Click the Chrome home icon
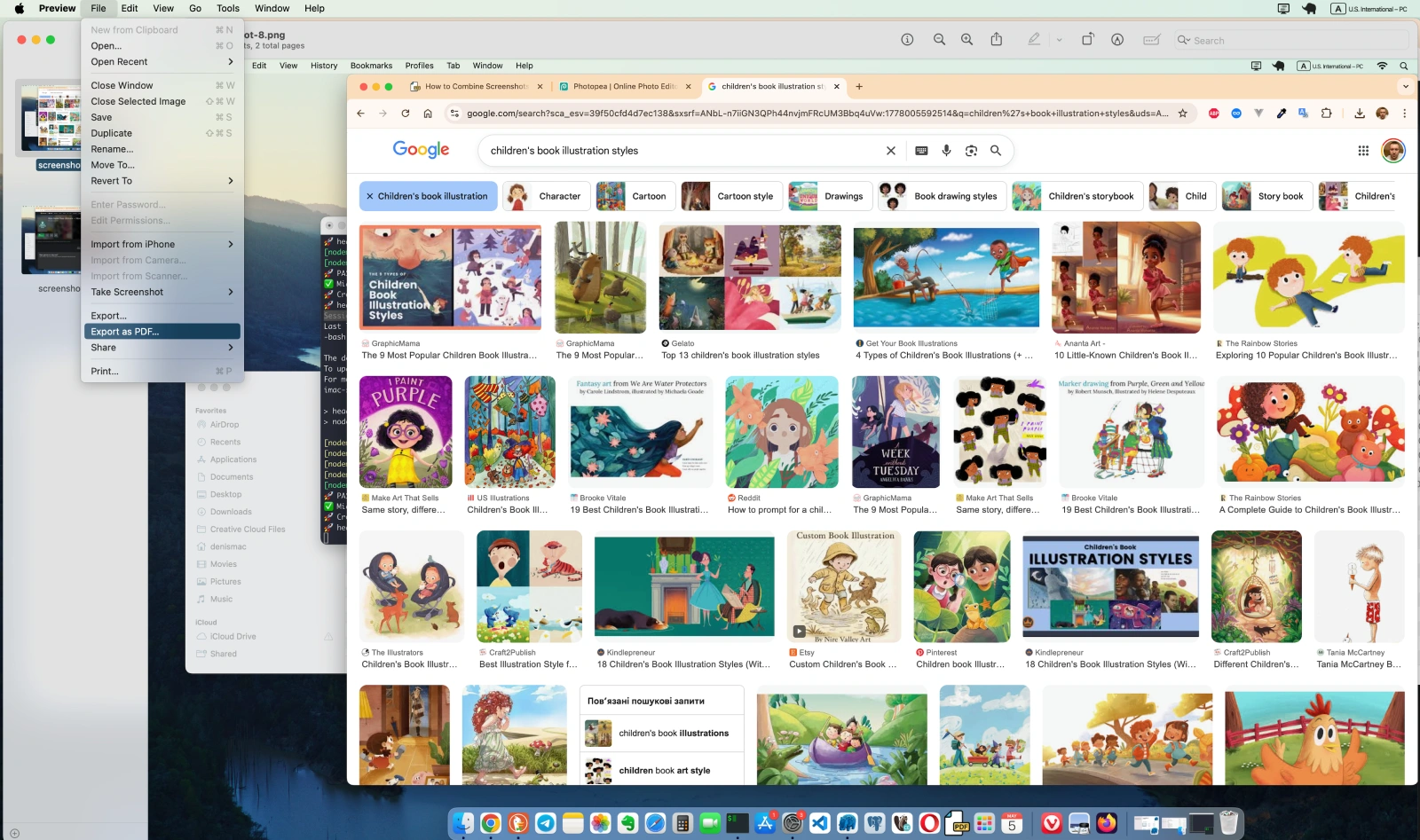 tap(428, 114)
